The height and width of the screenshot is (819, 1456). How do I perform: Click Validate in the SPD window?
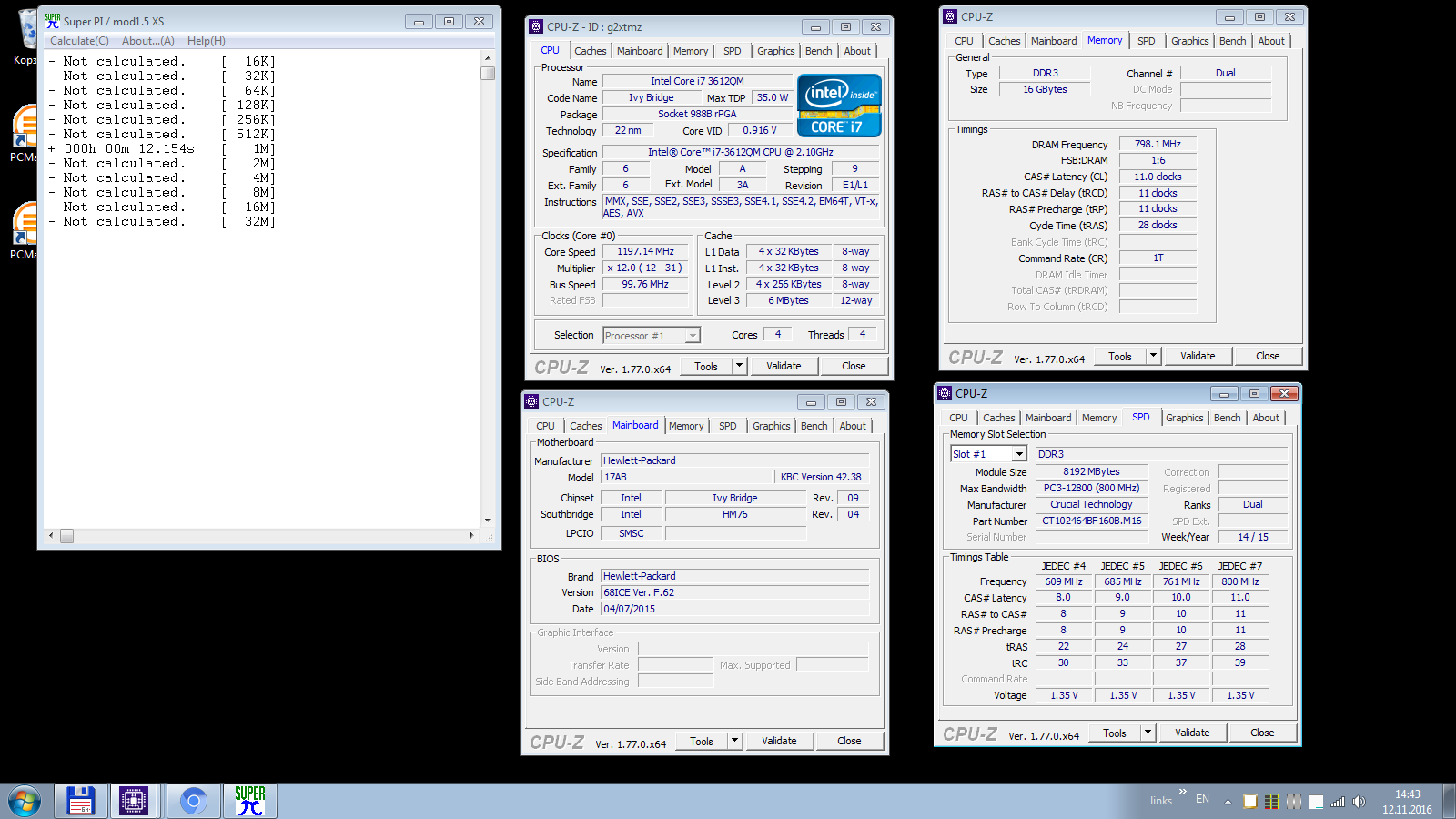click(1192, 733)
